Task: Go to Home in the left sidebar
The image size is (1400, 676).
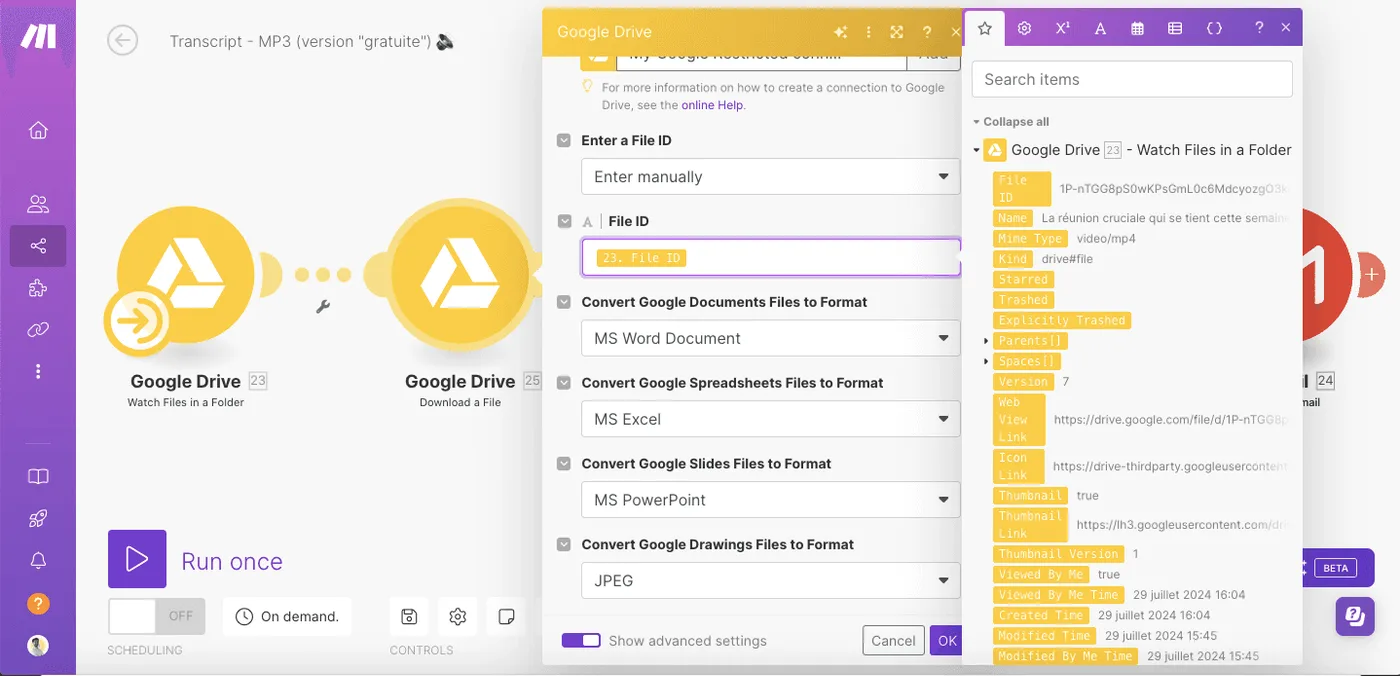Action: (x=38, y=131)
